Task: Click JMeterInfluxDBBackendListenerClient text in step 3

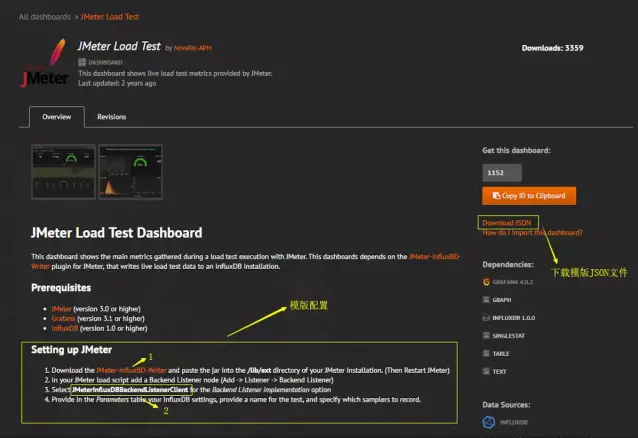Action: pyautogui.click(x=130, y=390)
